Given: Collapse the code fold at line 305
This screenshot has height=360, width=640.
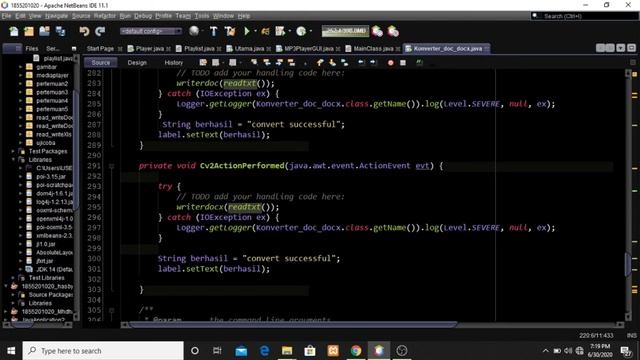Looking at the screenshot, I should (x=111, y=310).
